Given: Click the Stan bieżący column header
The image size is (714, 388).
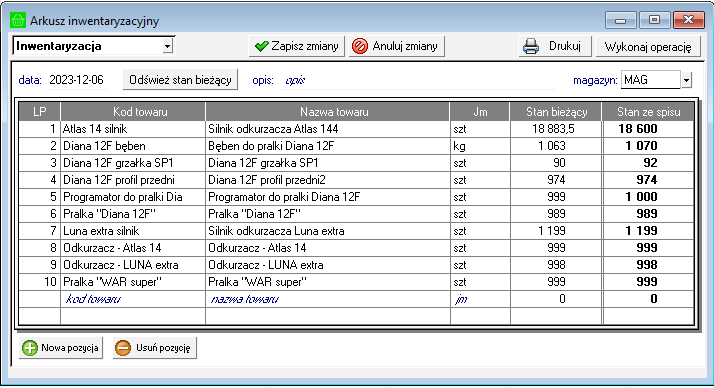Looking at the screenshot, I should [x=556, y=112].
